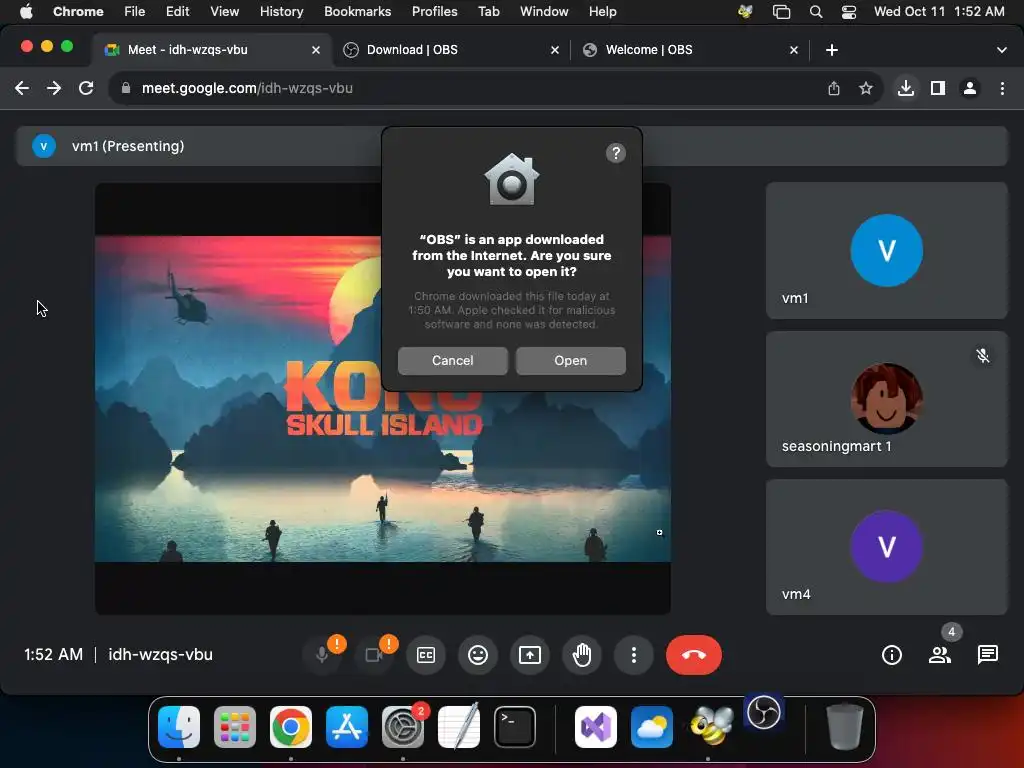Click the red Leave call button

click(694, 654)
